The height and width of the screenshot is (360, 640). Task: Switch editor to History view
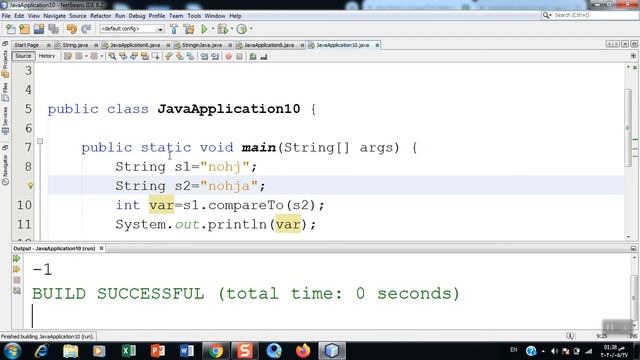(x=47, y=56)
